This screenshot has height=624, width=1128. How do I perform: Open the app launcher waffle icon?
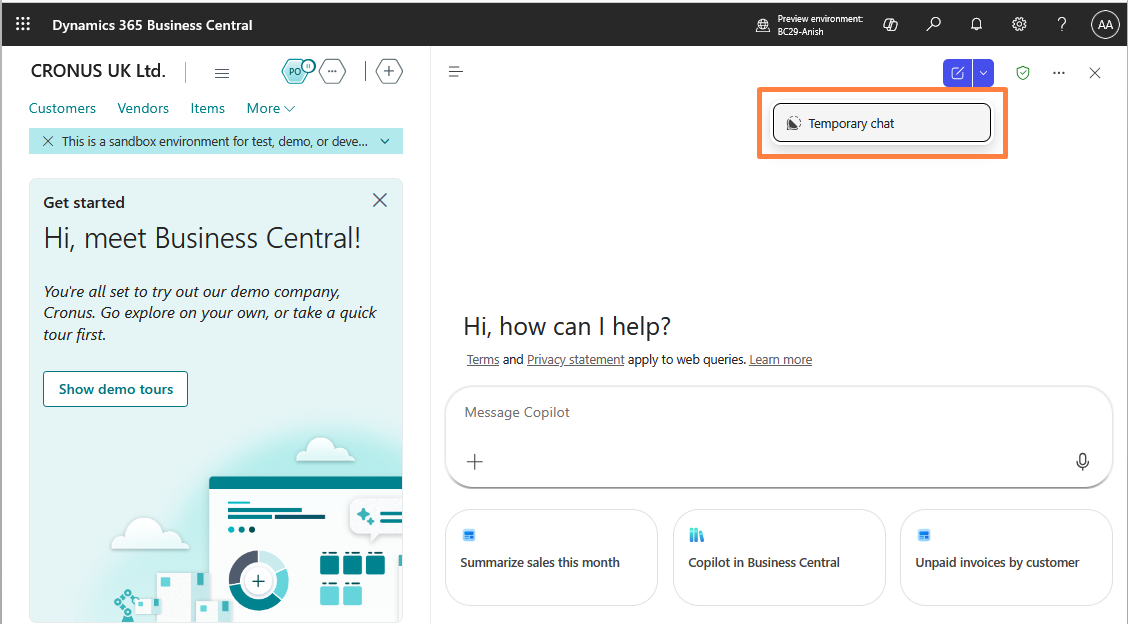point(23,24)
